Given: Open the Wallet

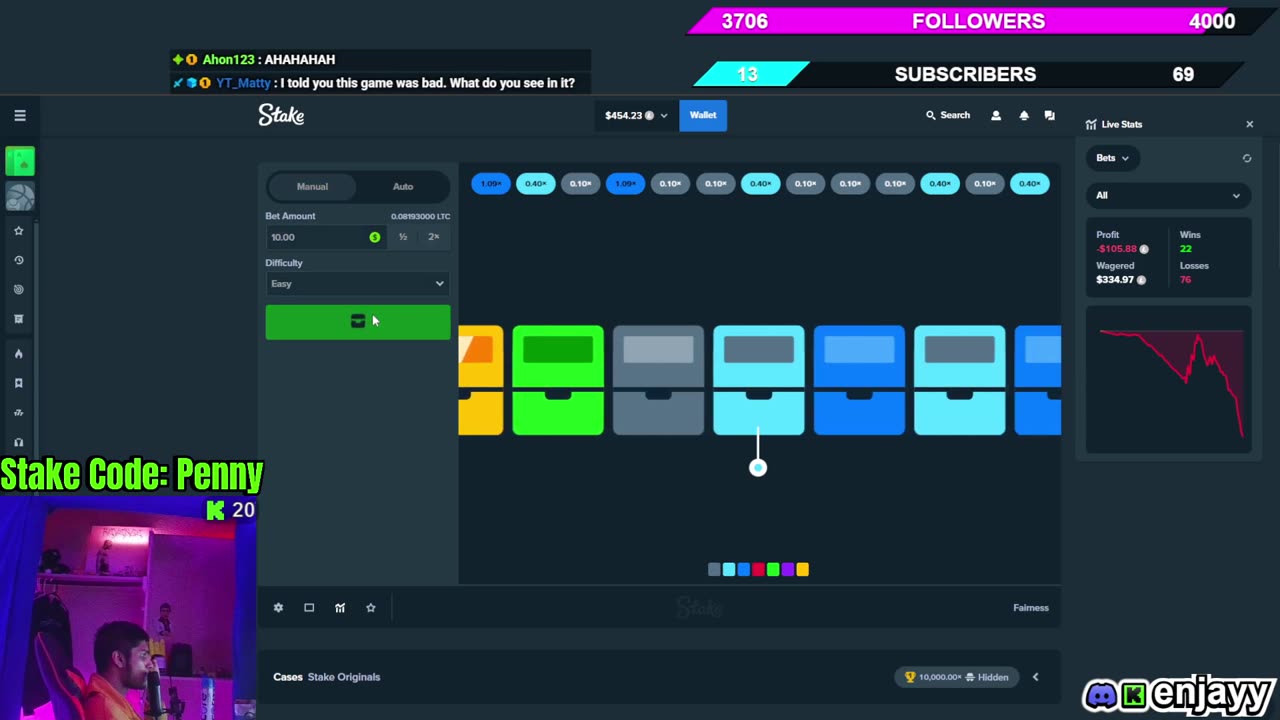Looking at the screenshot, I should [703, 115].
